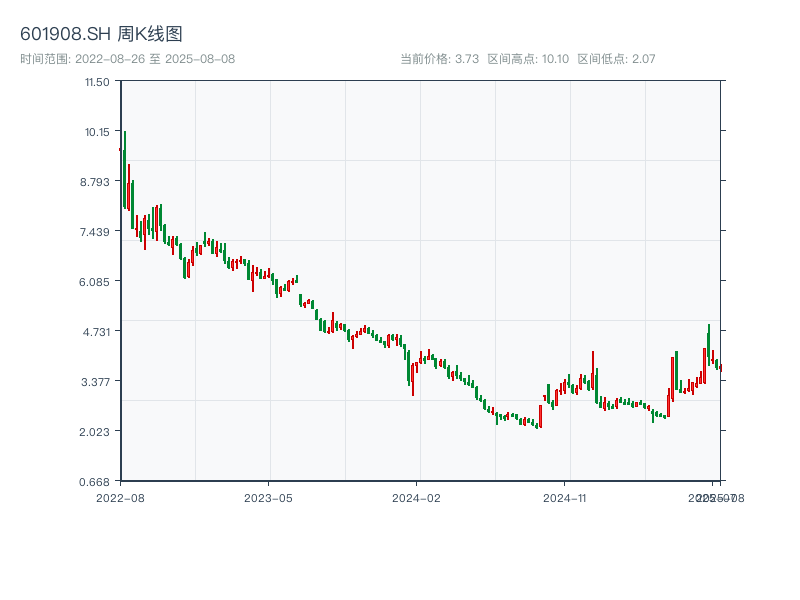Click the 7.439 y-axis label
Screen dimensions: 800x600
[x=96, y=231]
